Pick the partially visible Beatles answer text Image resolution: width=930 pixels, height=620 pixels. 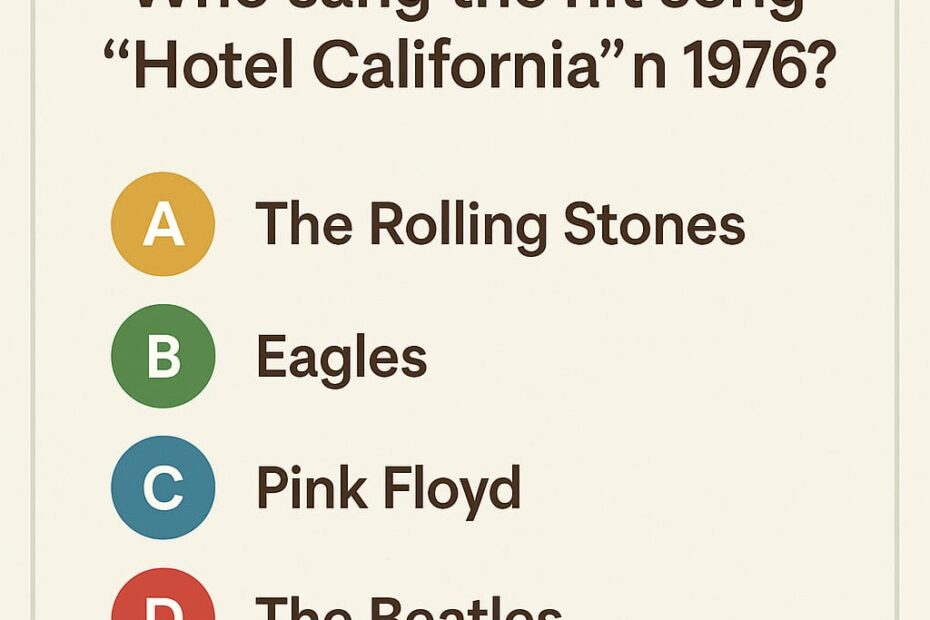point(408,608)
